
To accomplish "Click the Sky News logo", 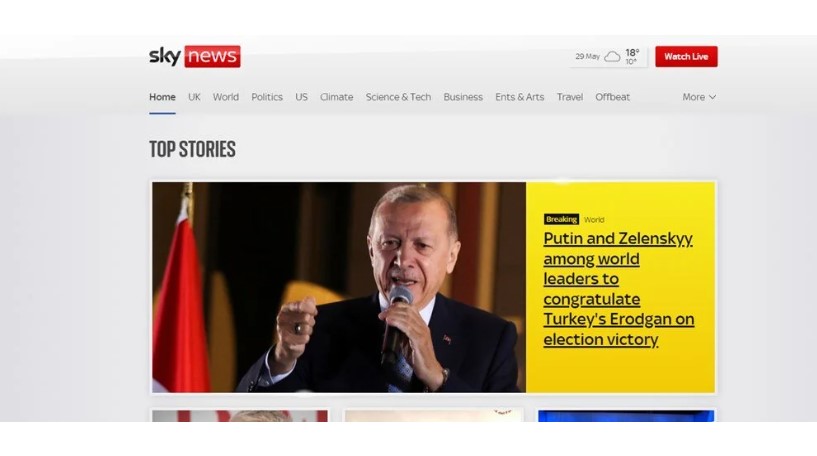I will pyautogui.click(x=195, y=56).
